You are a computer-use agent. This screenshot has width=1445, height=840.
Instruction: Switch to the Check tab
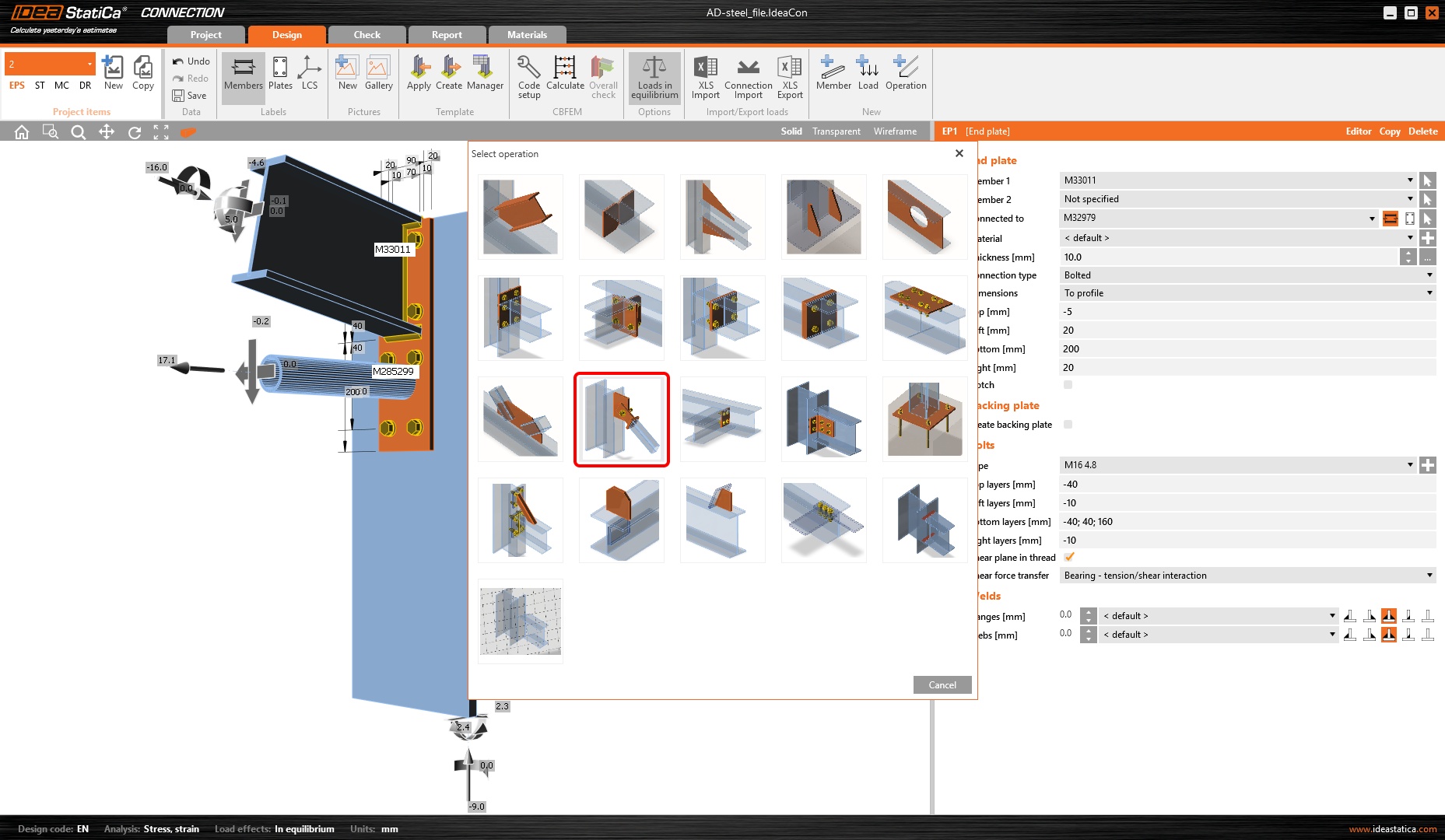coord(367,35)
